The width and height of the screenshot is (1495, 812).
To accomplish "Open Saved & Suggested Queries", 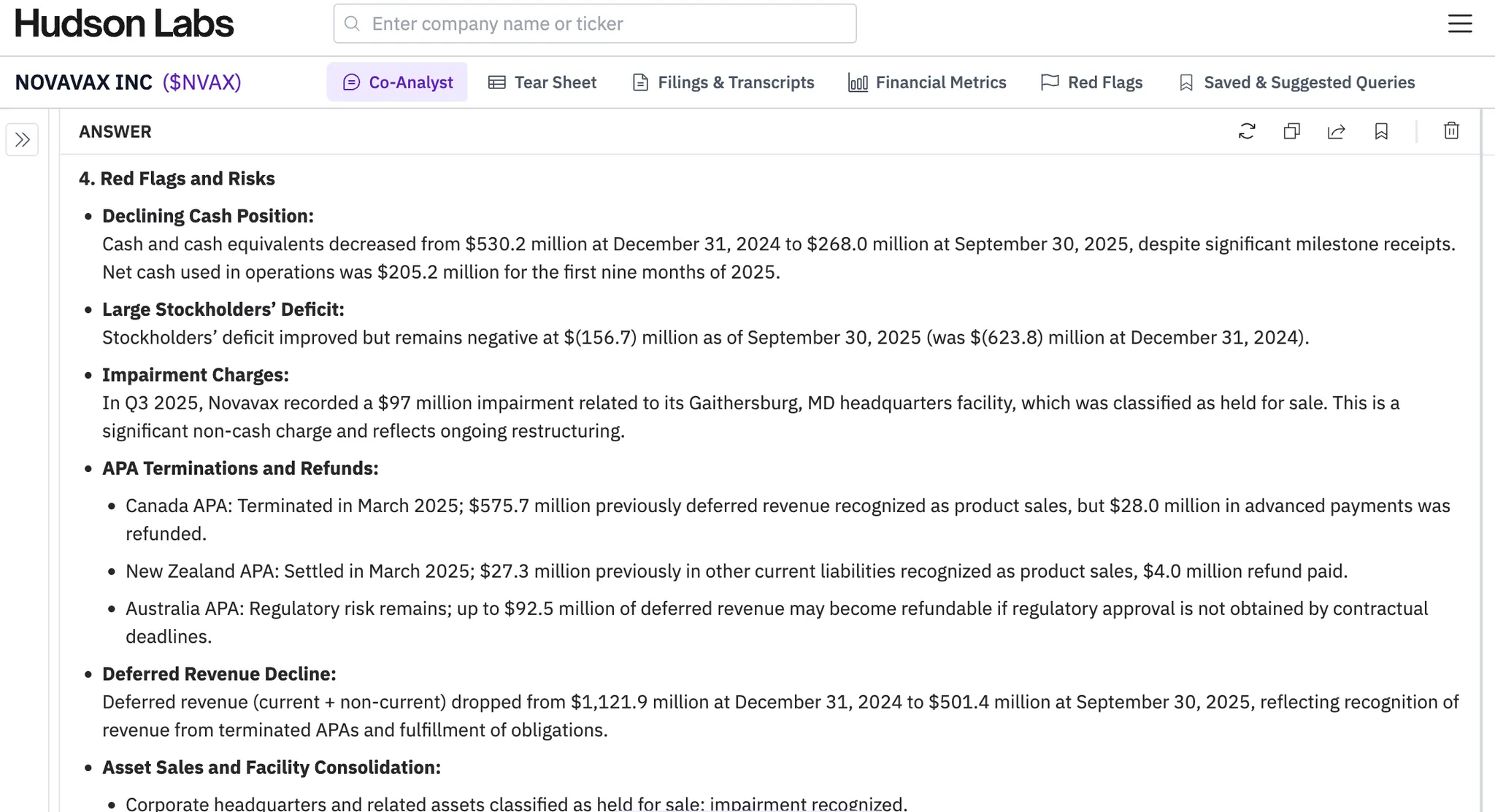I will (1296, 82).
